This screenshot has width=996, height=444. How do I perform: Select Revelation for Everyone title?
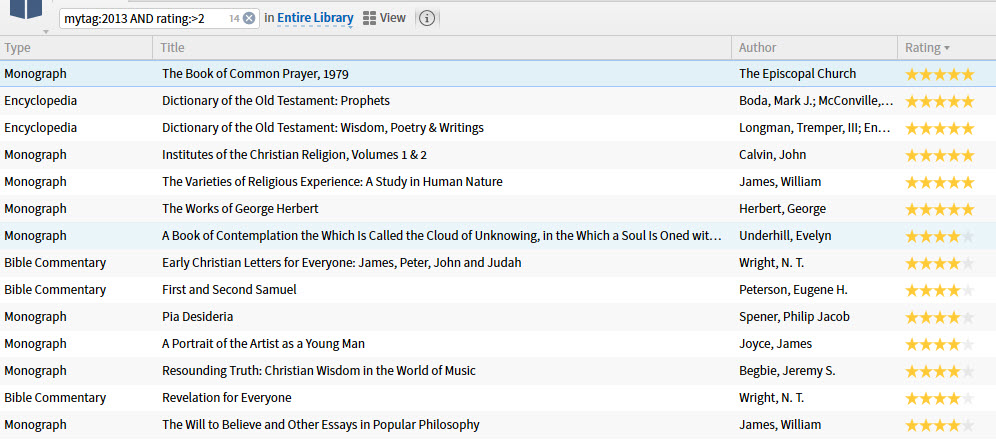coord(227,398)
